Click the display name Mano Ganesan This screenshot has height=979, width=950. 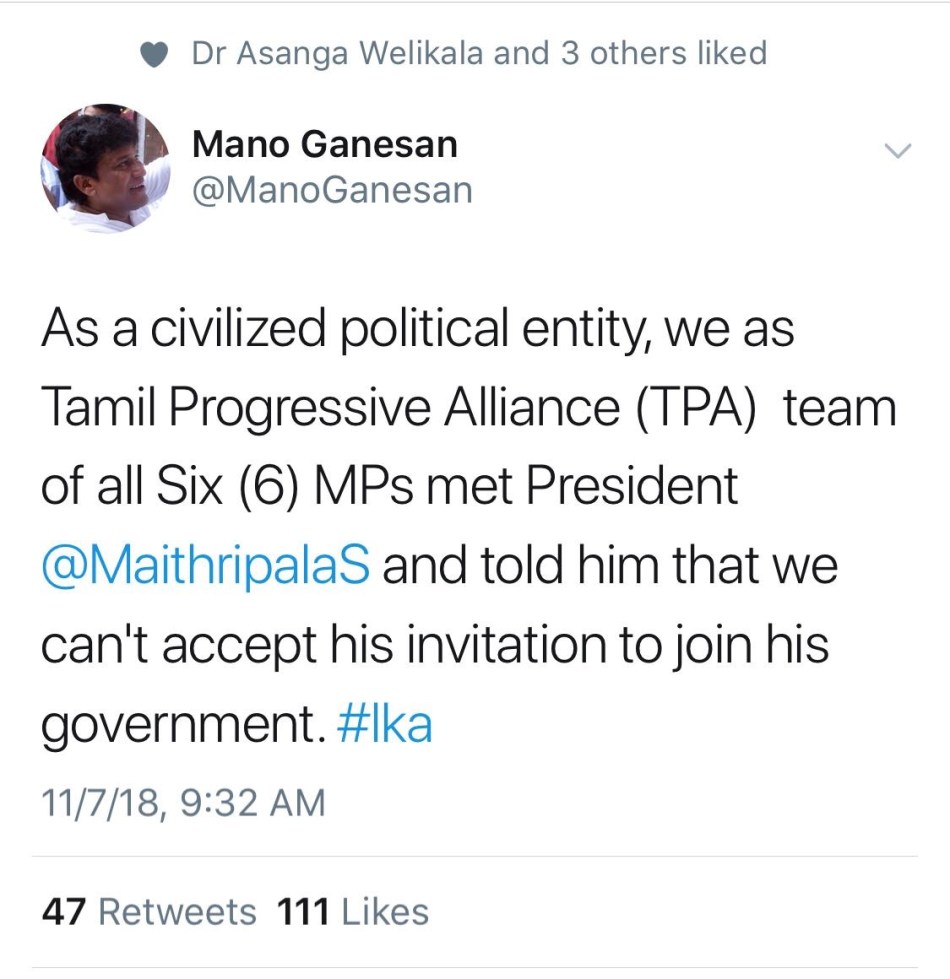pos(324,145)
